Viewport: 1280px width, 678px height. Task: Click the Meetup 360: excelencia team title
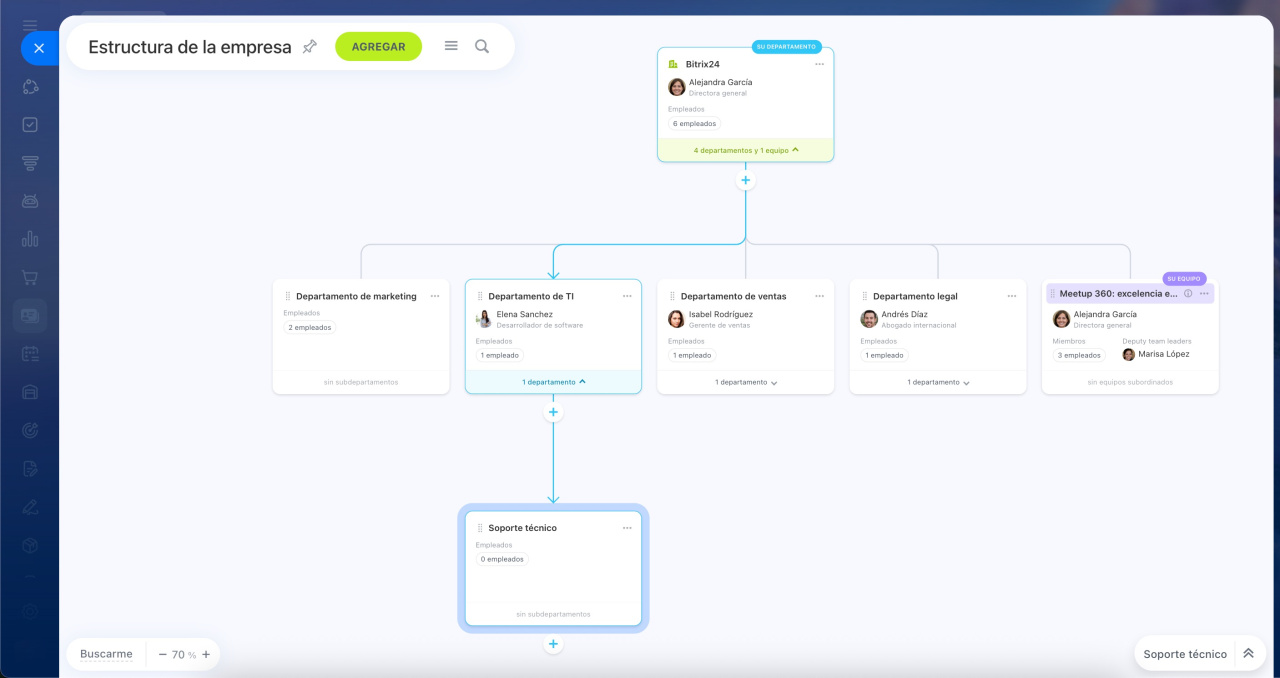click(1119, 294)
